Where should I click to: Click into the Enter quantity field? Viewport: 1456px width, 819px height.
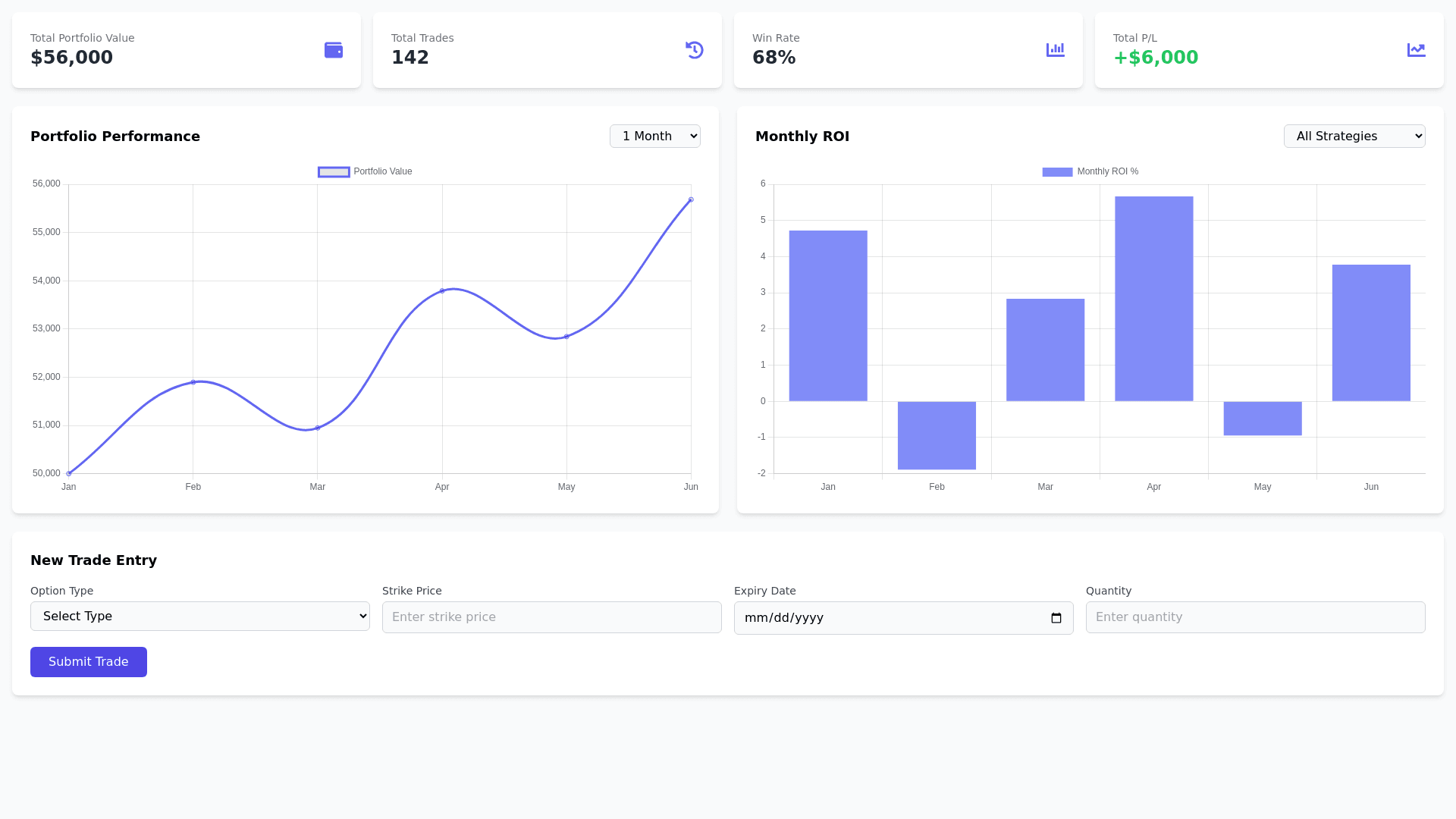(1255, 617)
